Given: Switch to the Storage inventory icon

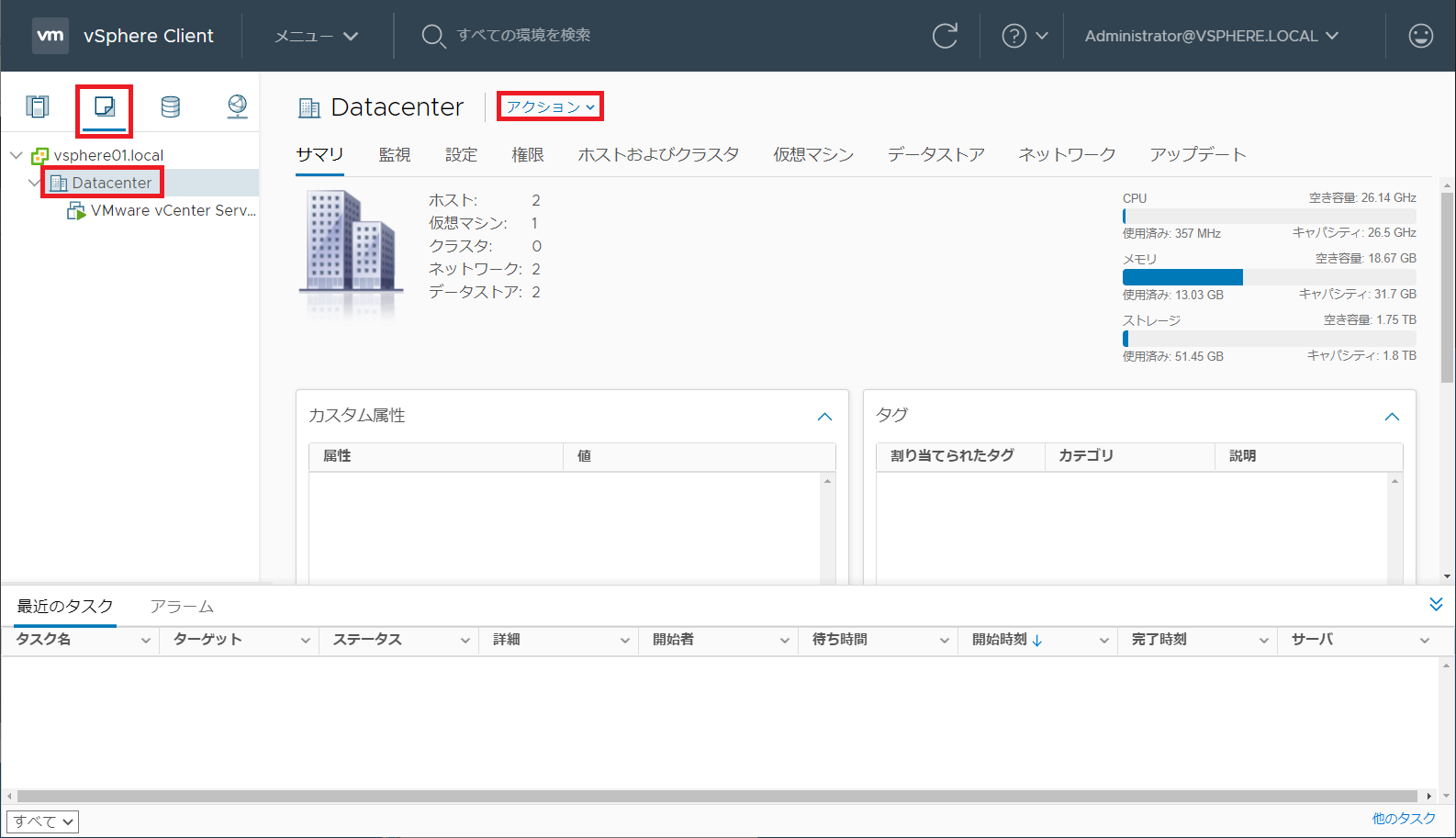Looking at the screenshot, I should (x=171, y=107).
